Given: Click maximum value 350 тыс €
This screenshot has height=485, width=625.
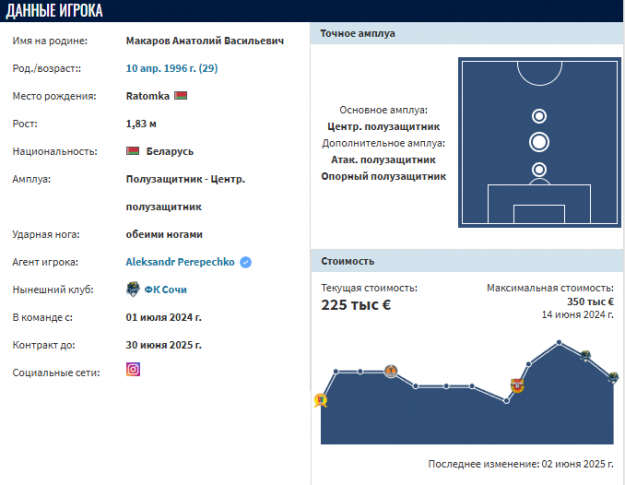Looking at the screenshot, I should [x=590, y=302].
